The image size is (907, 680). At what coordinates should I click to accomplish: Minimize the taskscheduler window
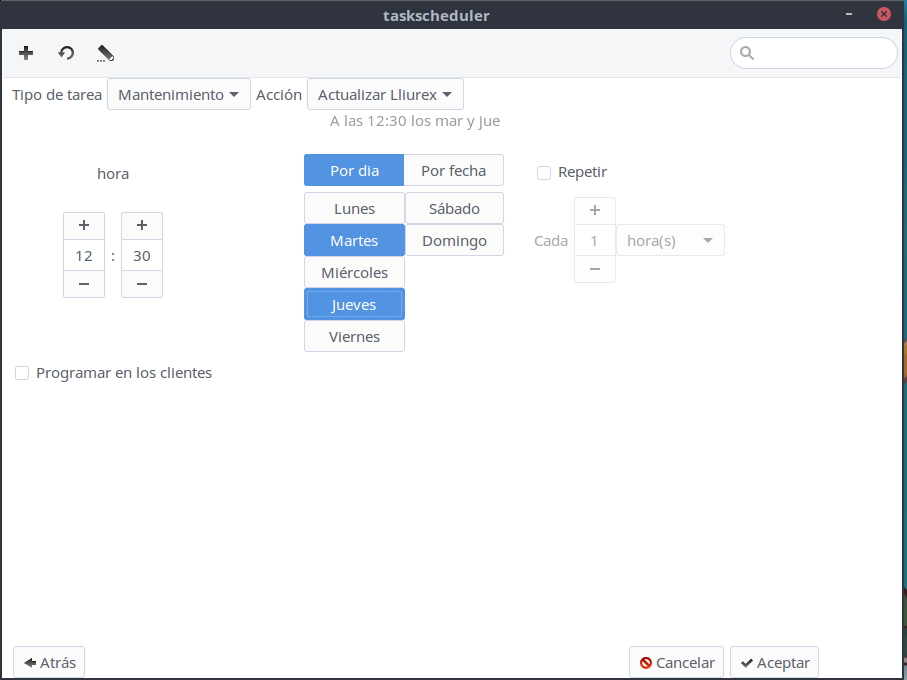click(849, 14)
